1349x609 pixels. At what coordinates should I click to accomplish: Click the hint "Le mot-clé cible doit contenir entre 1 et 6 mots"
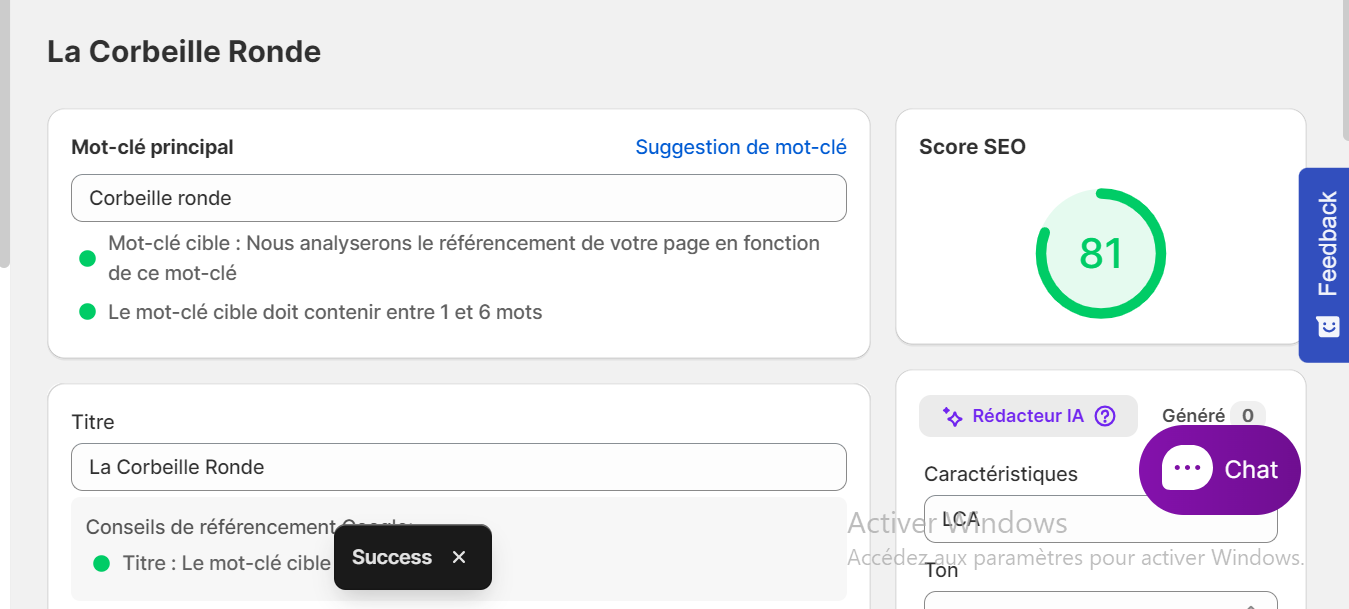click(325, 312)
